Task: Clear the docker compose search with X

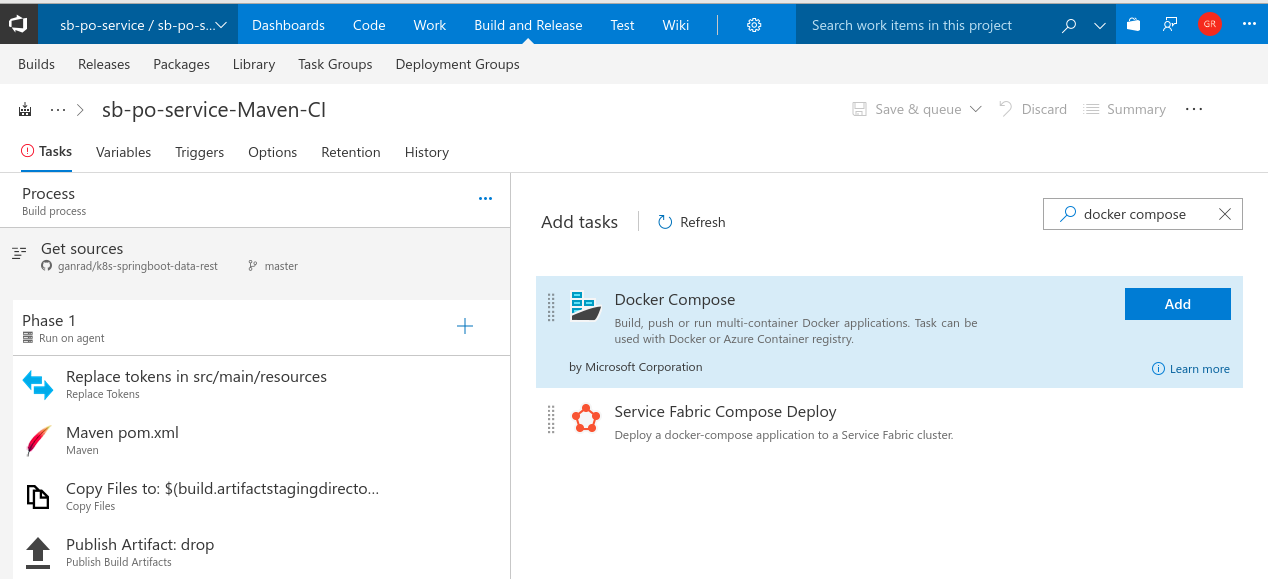Action: pos(1225,214)
